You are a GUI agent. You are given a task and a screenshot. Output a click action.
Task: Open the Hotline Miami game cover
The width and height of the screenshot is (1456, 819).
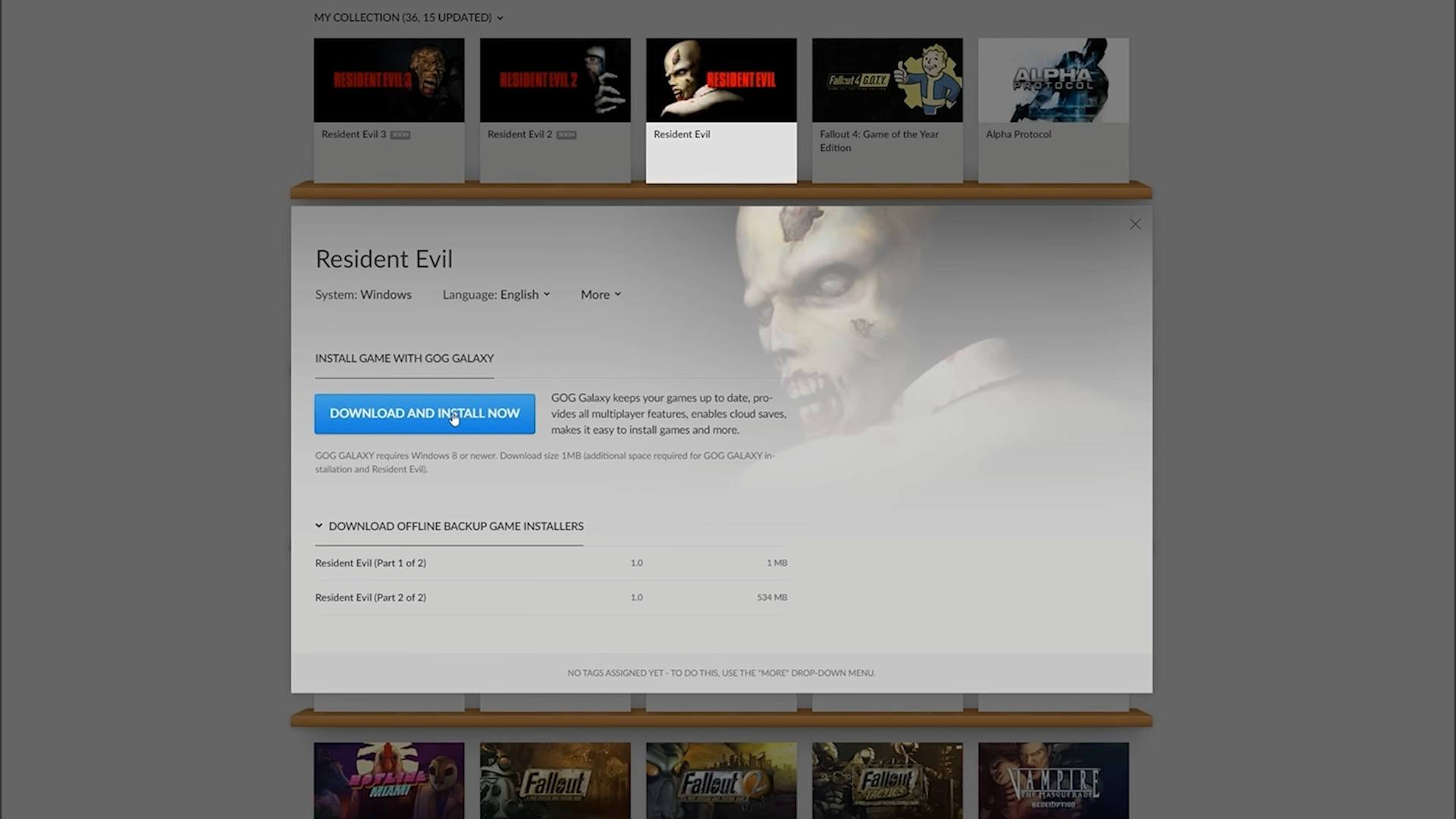click(x=389, y=780)
